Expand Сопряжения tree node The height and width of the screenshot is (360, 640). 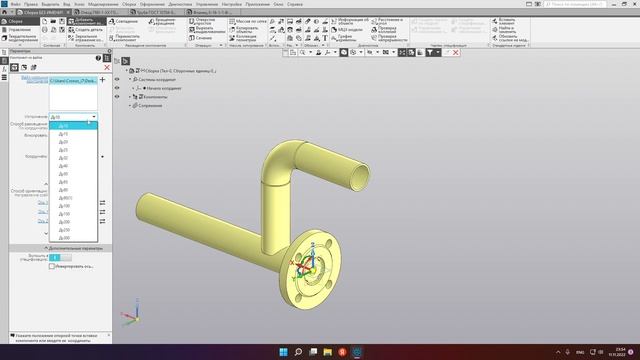pos(130,105)
